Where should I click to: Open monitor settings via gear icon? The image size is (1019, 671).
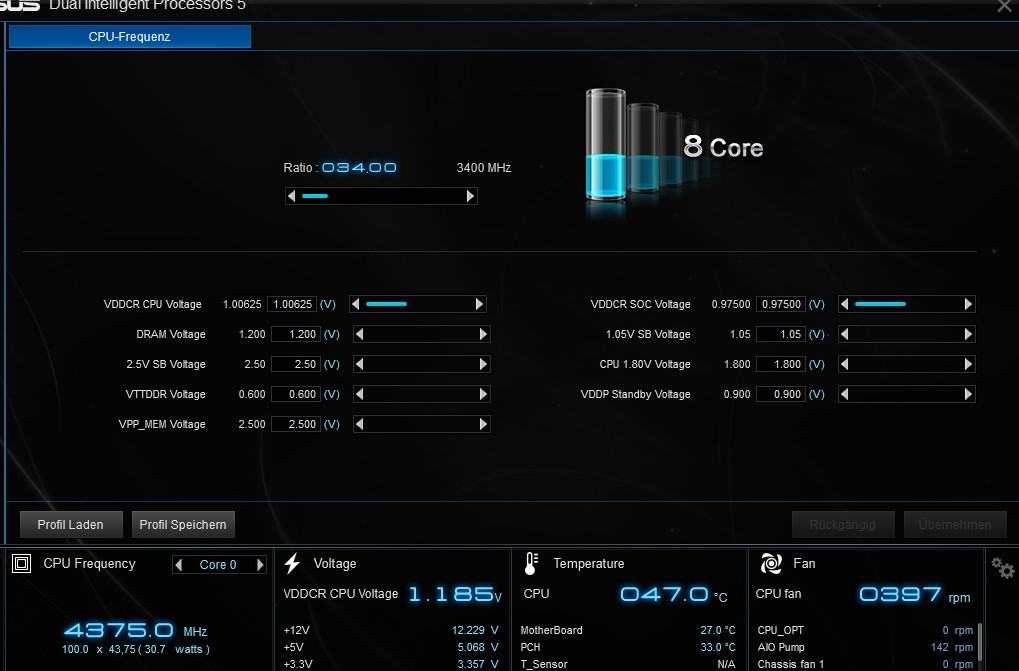pyautogui.click(x=1003, y=568)
